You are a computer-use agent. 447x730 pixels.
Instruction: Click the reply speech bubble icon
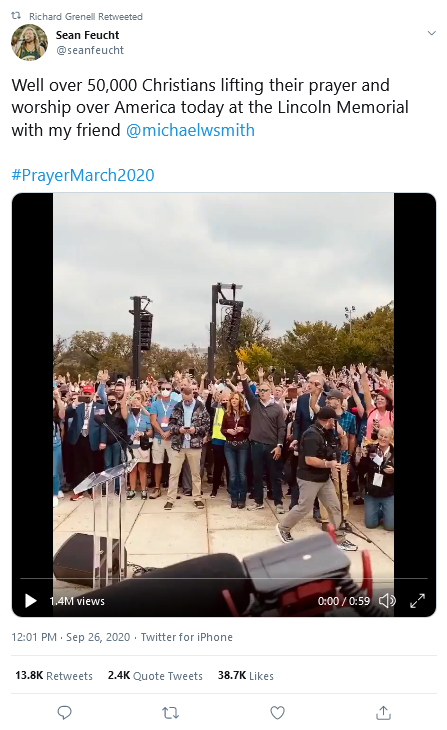[64, 712]
